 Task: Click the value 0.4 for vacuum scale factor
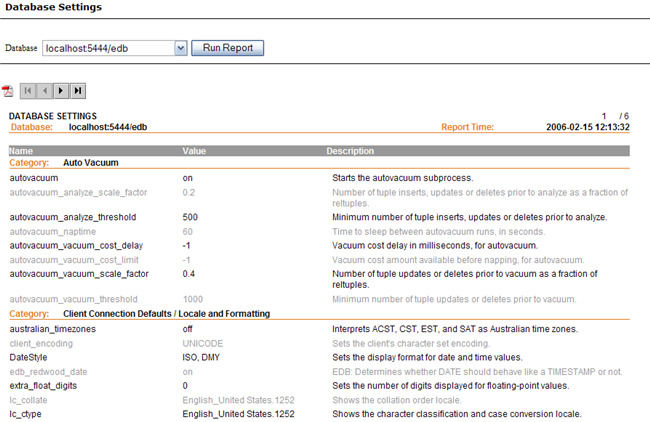[189, 274]
